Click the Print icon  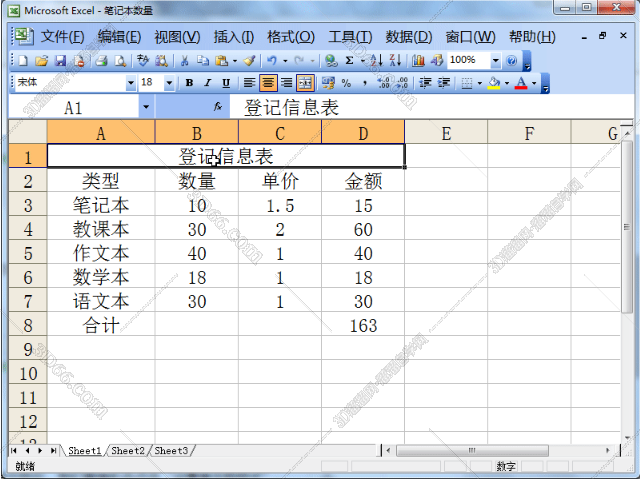(100, 61)
